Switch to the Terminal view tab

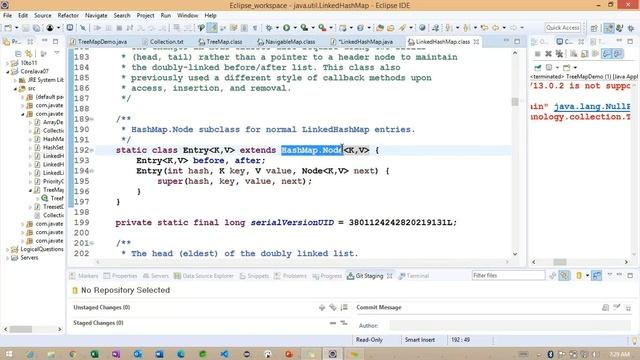[414, 276]
